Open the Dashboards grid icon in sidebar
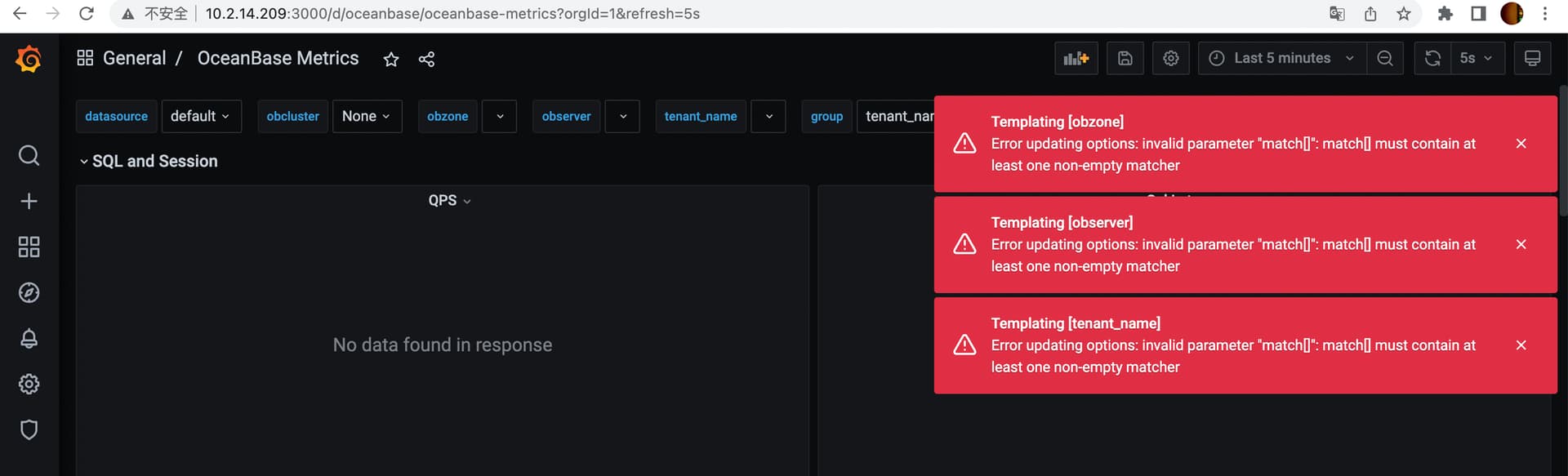Screen dimensions: 1568x476 29,247
